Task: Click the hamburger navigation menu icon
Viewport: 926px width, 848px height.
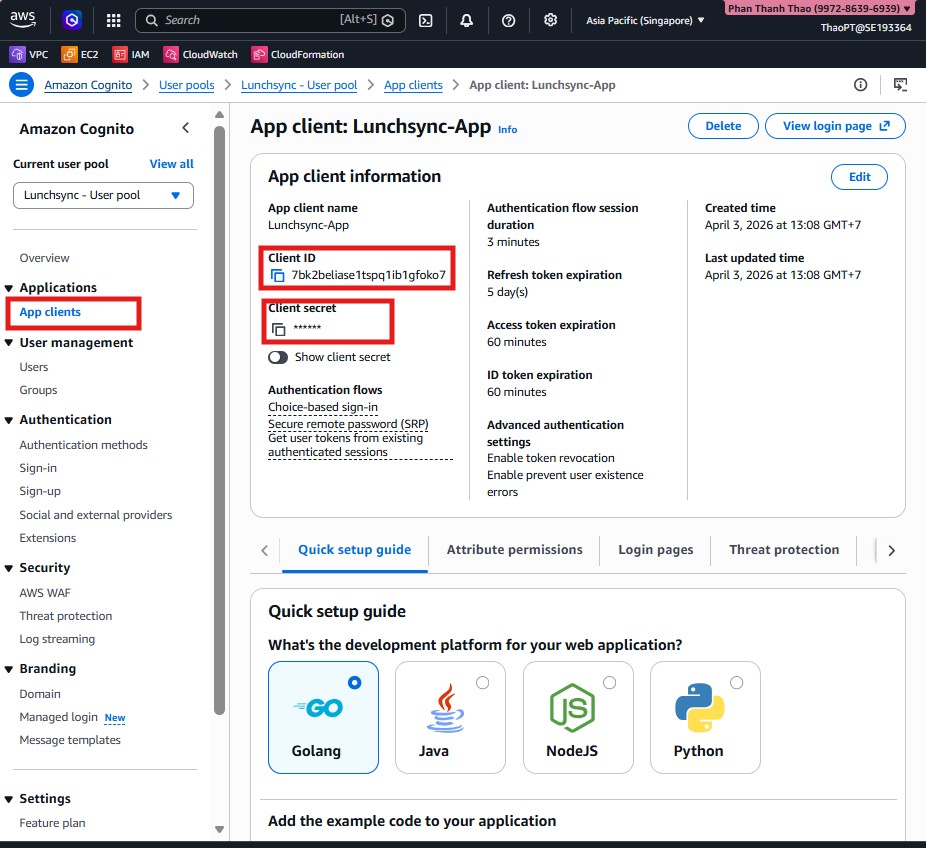Action: [21, 85]
